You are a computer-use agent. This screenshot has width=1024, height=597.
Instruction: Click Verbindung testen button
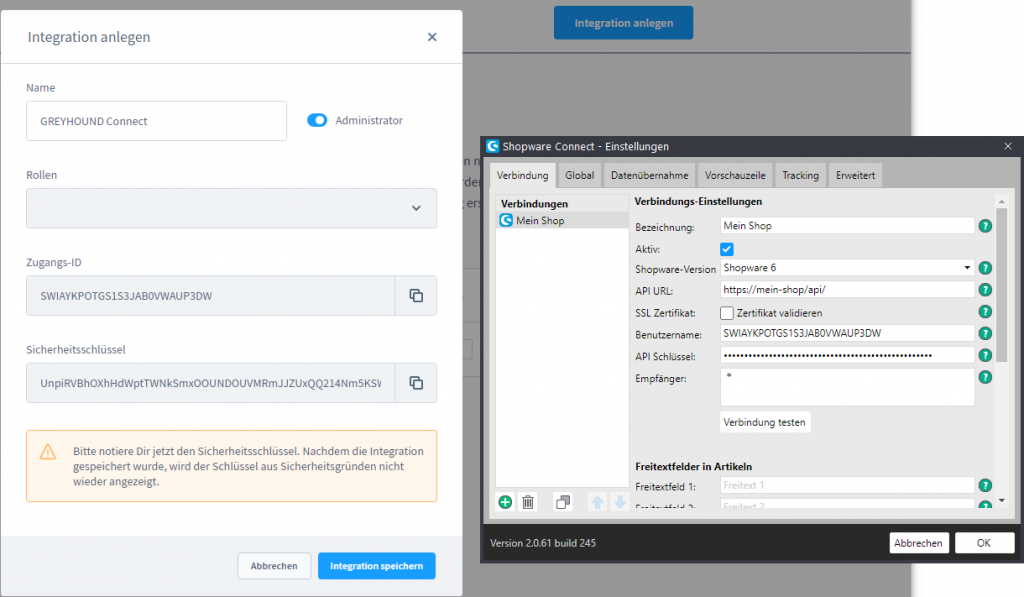tap(765, 422)
